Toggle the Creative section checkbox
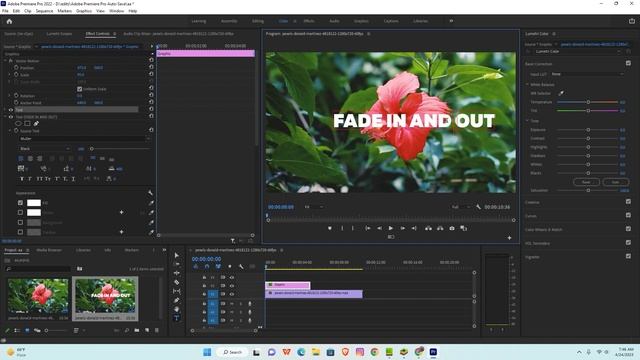Viewport: 640px width, 360px height. [628, 202]
